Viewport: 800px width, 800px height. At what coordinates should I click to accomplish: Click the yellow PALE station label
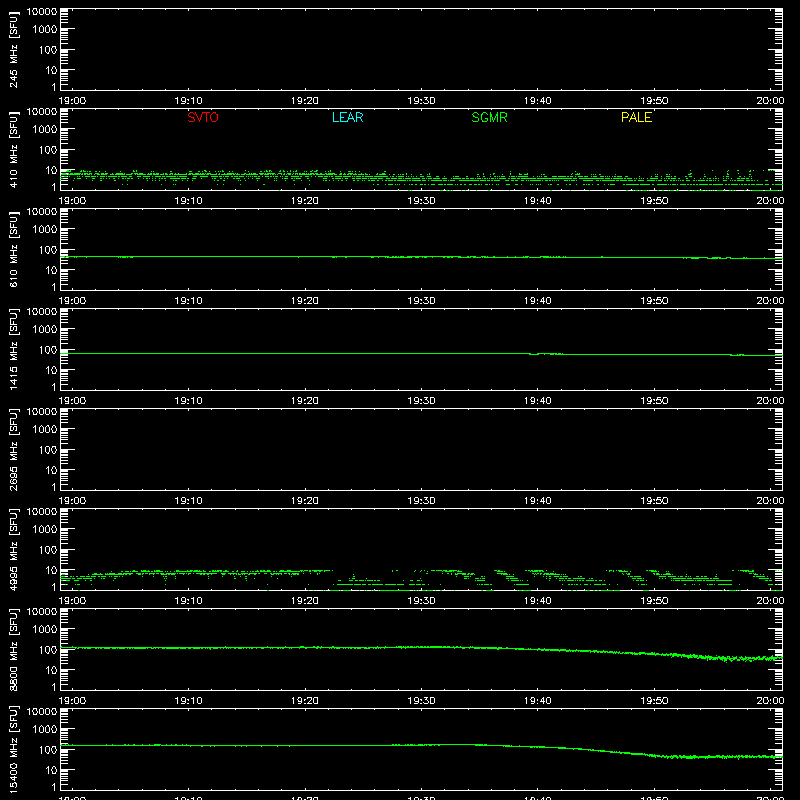point(636,117)
